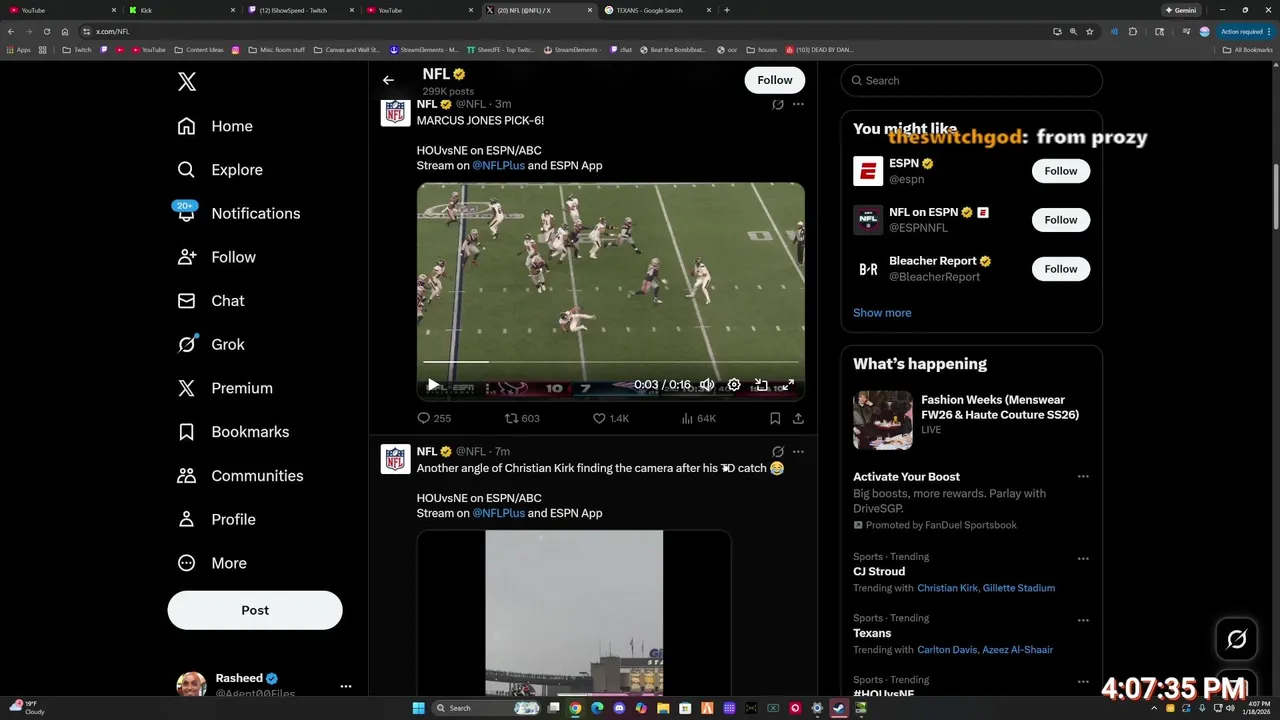1280x720 pixels.
Task: Click the Christian Kirk trending link
Action: [947, 588]
